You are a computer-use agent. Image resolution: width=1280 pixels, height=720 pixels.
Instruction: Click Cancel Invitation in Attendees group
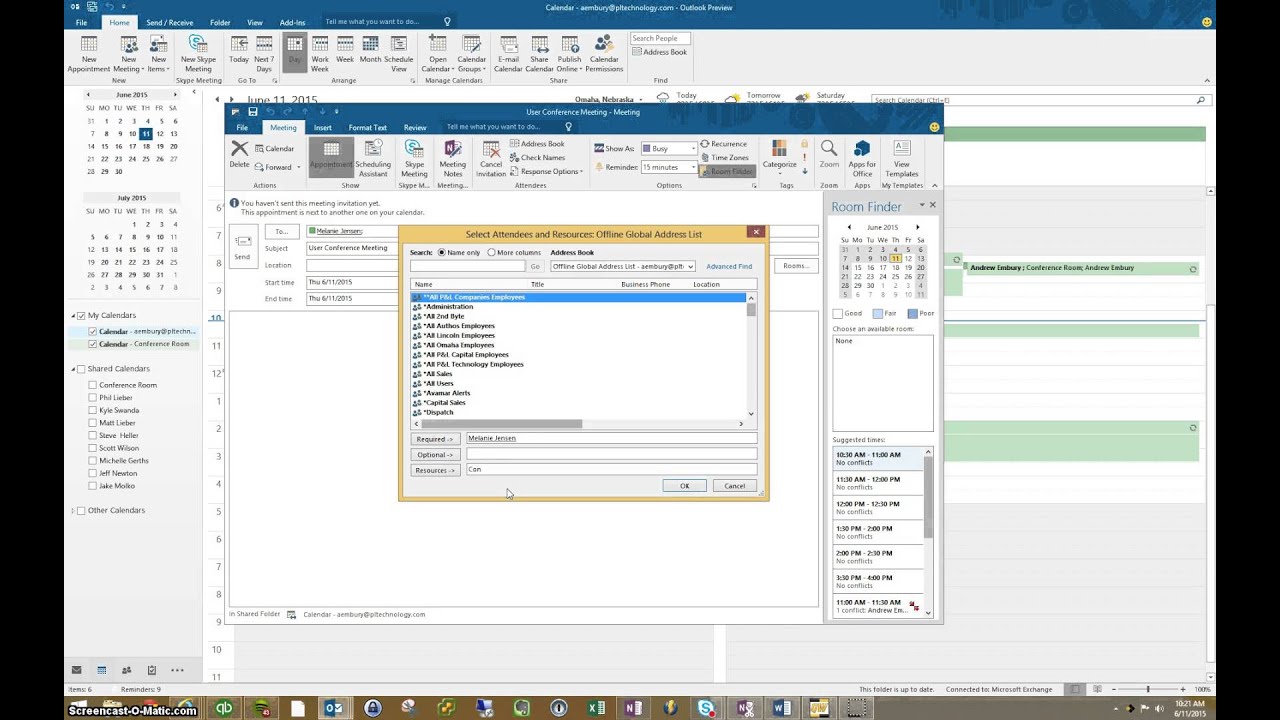(491, 159)
